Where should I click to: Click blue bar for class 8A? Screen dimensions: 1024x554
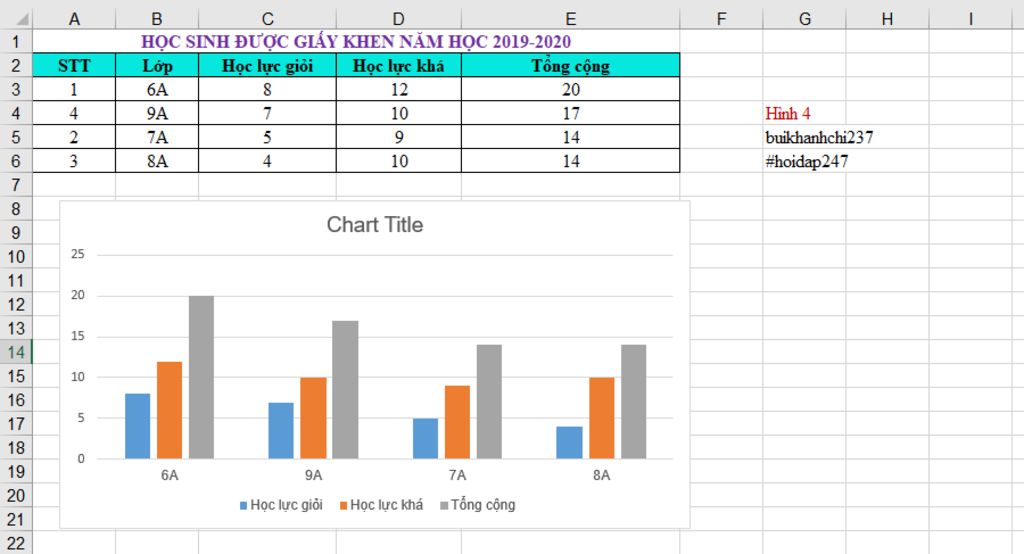point(569,442)
